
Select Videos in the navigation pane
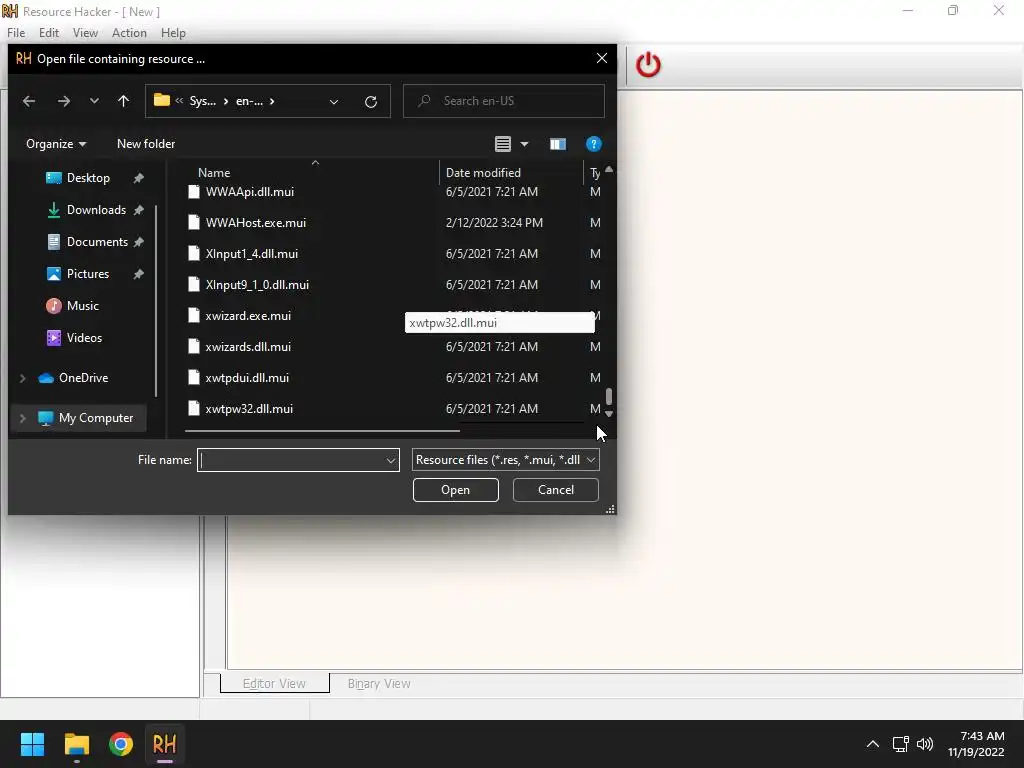[x=84, y=338]
